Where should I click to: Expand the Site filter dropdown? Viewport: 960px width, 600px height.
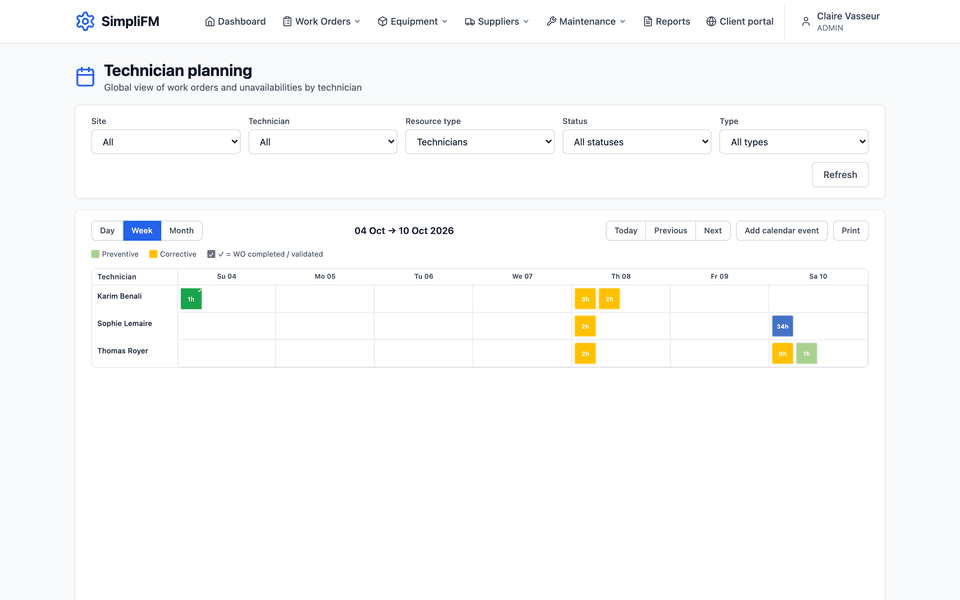tap(166, 142)
